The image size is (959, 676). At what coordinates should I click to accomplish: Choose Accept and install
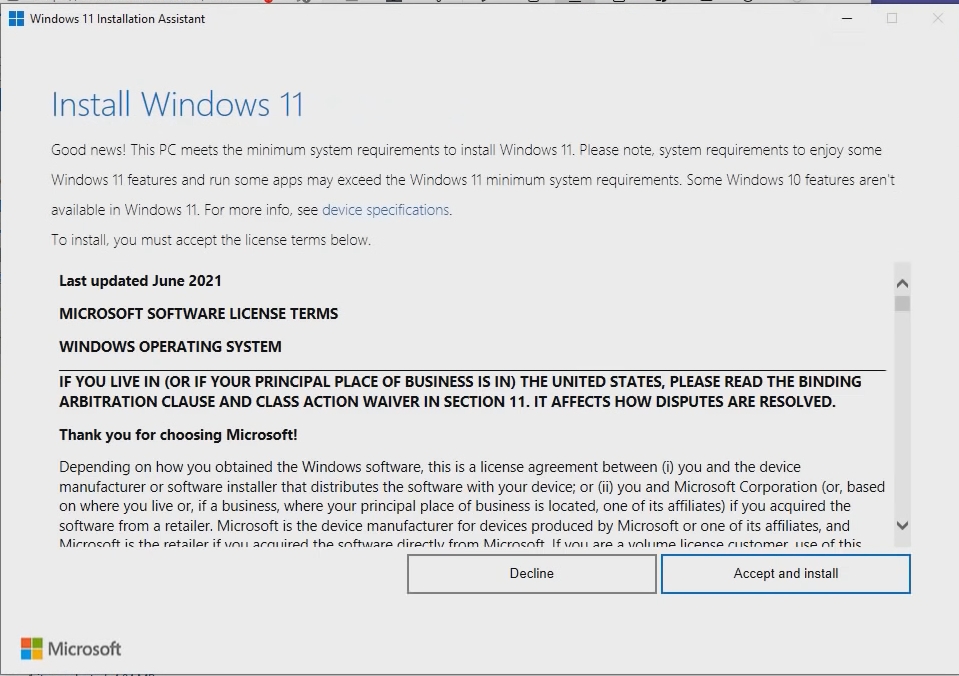[x=785, y=574]
